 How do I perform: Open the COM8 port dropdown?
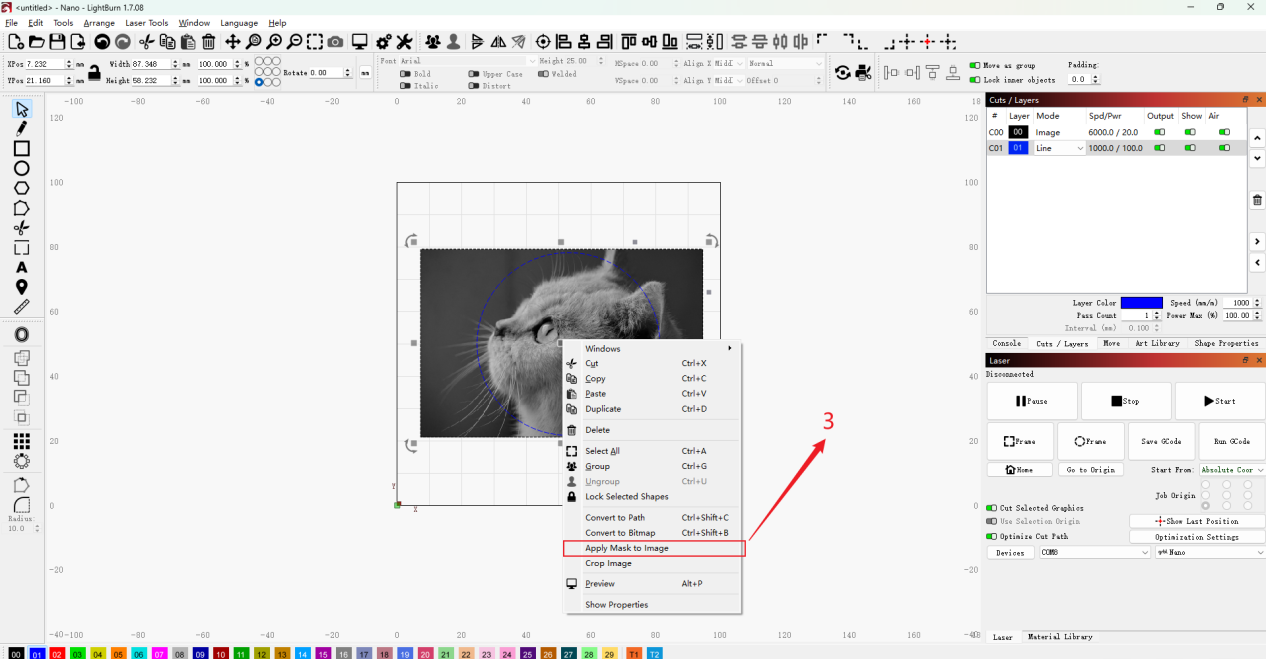1094,552
